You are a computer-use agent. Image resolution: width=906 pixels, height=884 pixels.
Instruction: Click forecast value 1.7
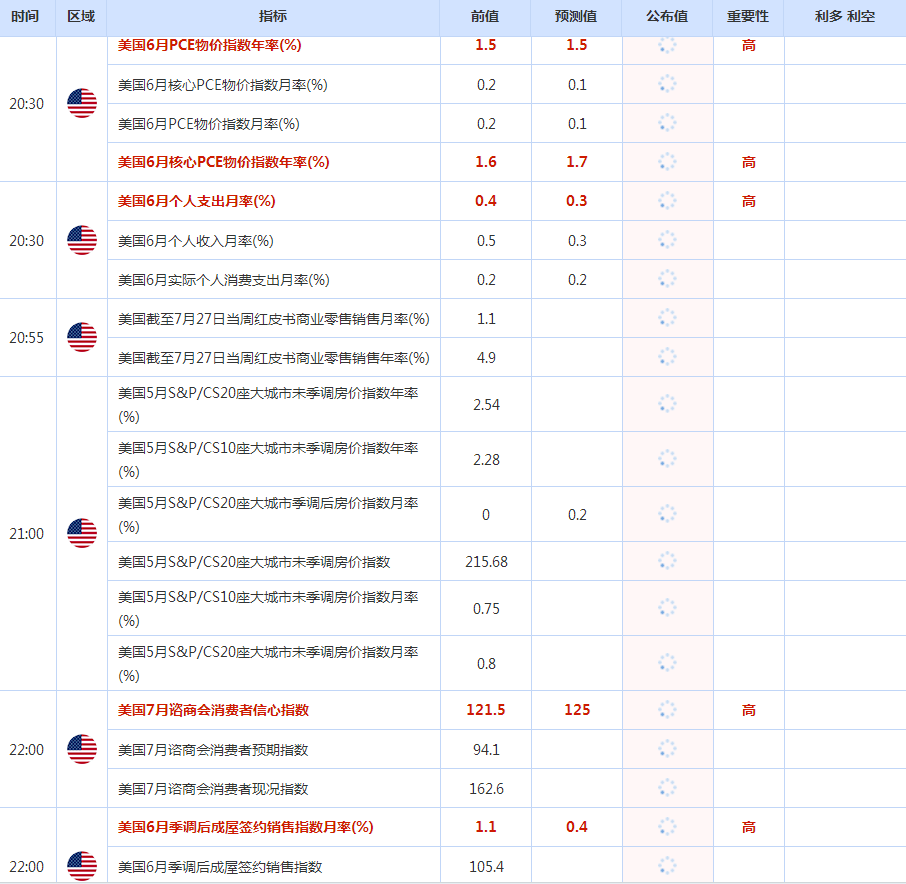pos(577,162)
